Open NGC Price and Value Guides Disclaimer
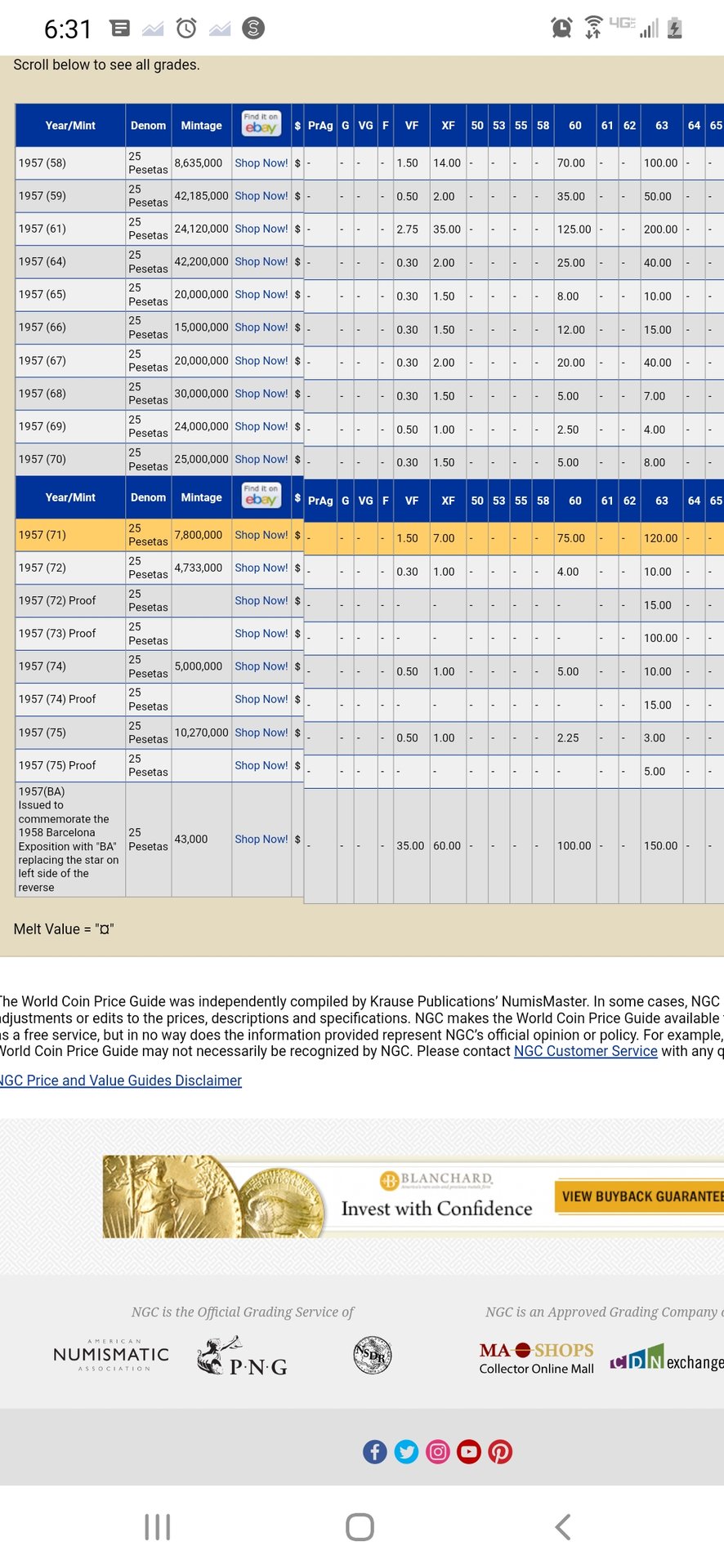The width and height of the screenshot is (724, 1568). 121,1080
